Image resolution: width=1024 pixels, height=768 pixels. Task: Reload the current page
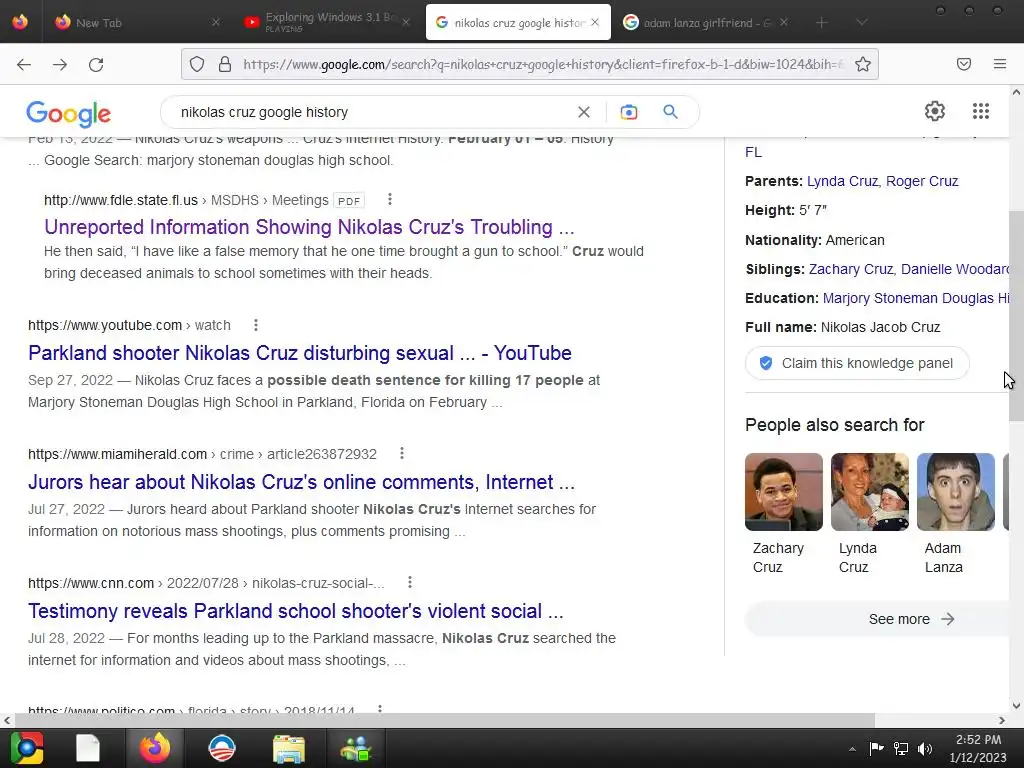click(96, 64)
